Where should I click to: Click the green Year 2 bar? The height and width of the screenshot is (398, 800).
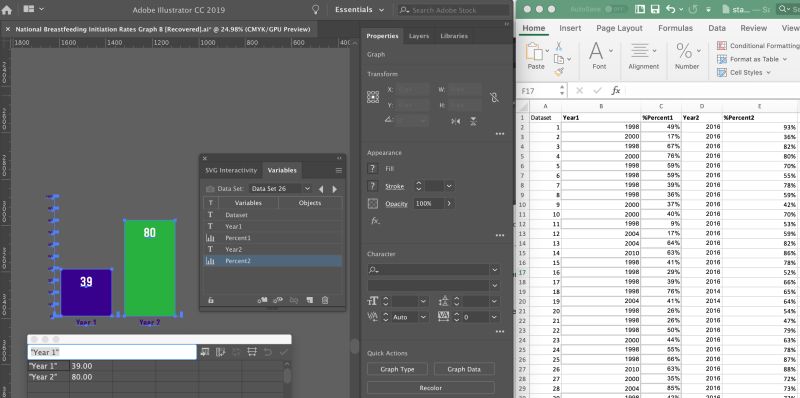click(x=149, y=268)
